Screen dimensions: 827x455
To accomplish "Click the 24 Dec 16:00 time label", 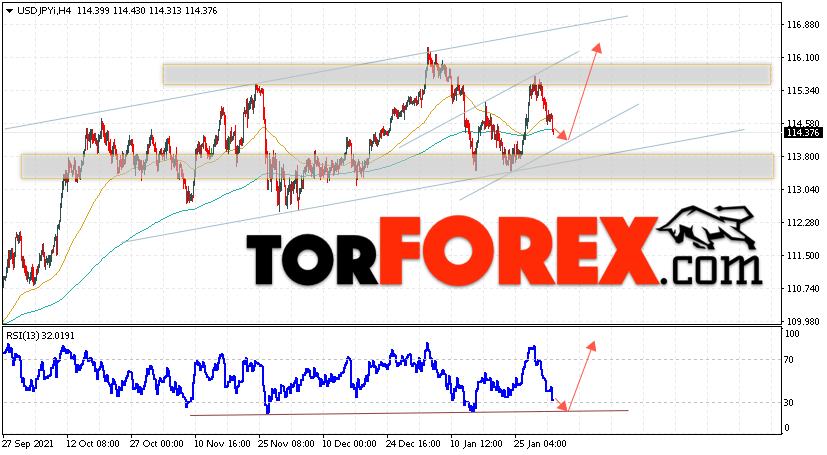I will click(415, 444).
